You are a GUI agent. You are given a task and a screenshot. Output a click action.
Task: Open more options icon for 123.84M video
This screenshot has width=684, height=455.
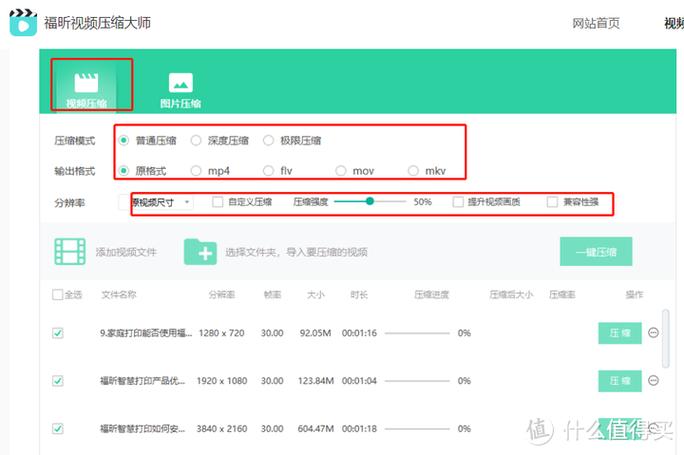(x=653, y=381)
